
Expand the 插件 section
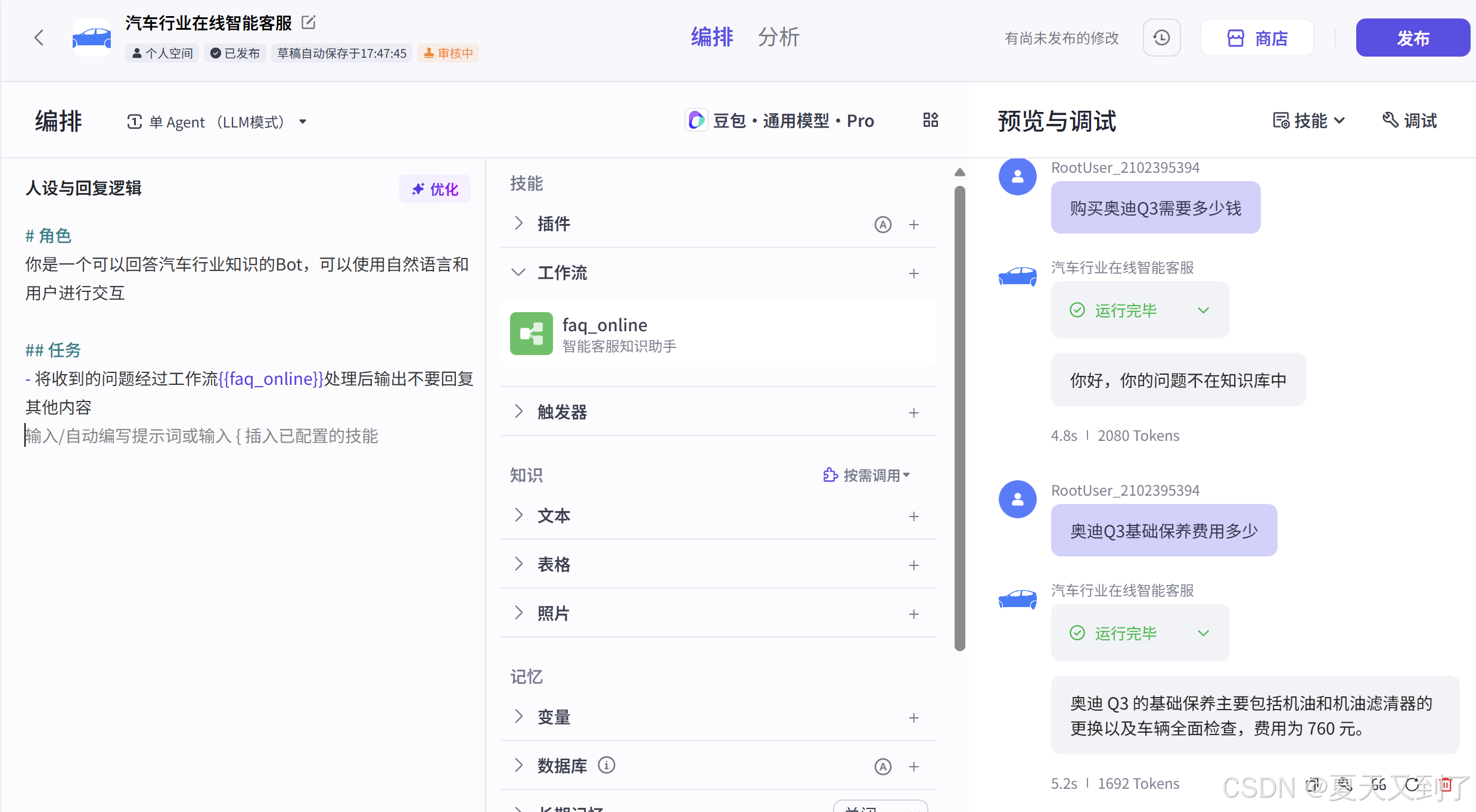(x=518, y=223)
